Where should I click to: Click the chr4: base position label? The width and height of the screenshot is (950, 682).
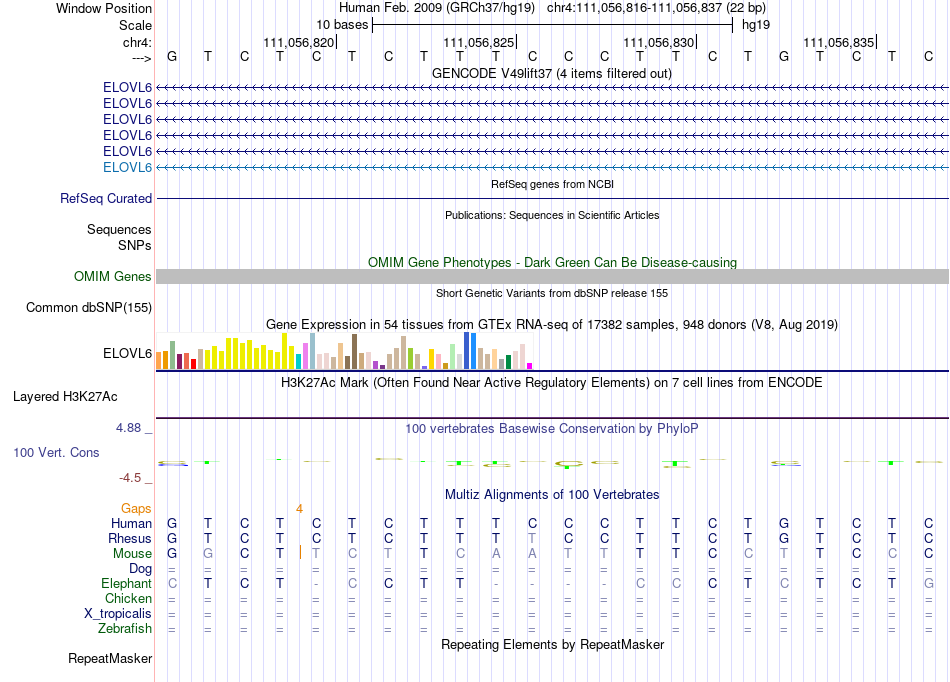click(x=137, y=42)
